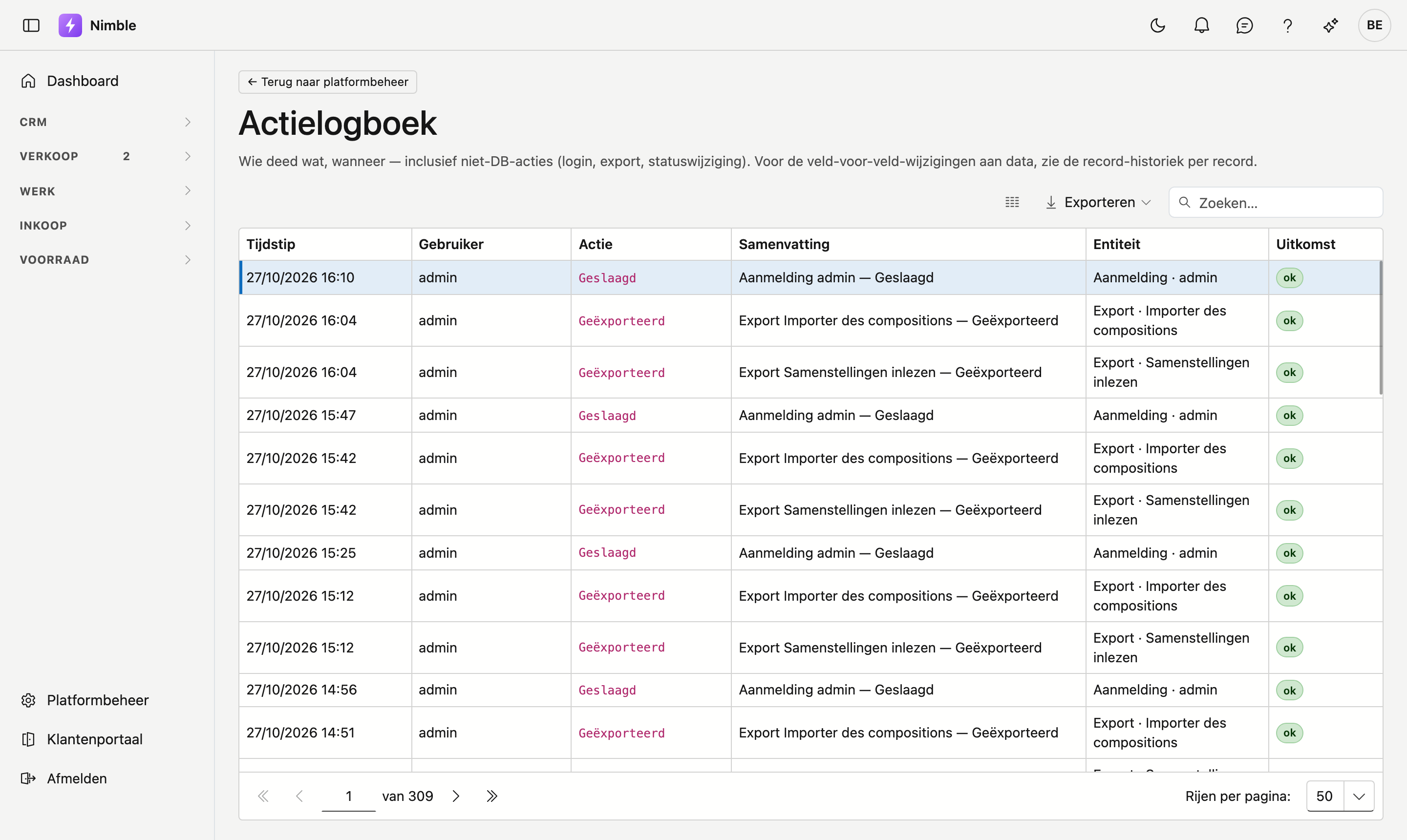Click Afmelden to log out

(107, 778)
